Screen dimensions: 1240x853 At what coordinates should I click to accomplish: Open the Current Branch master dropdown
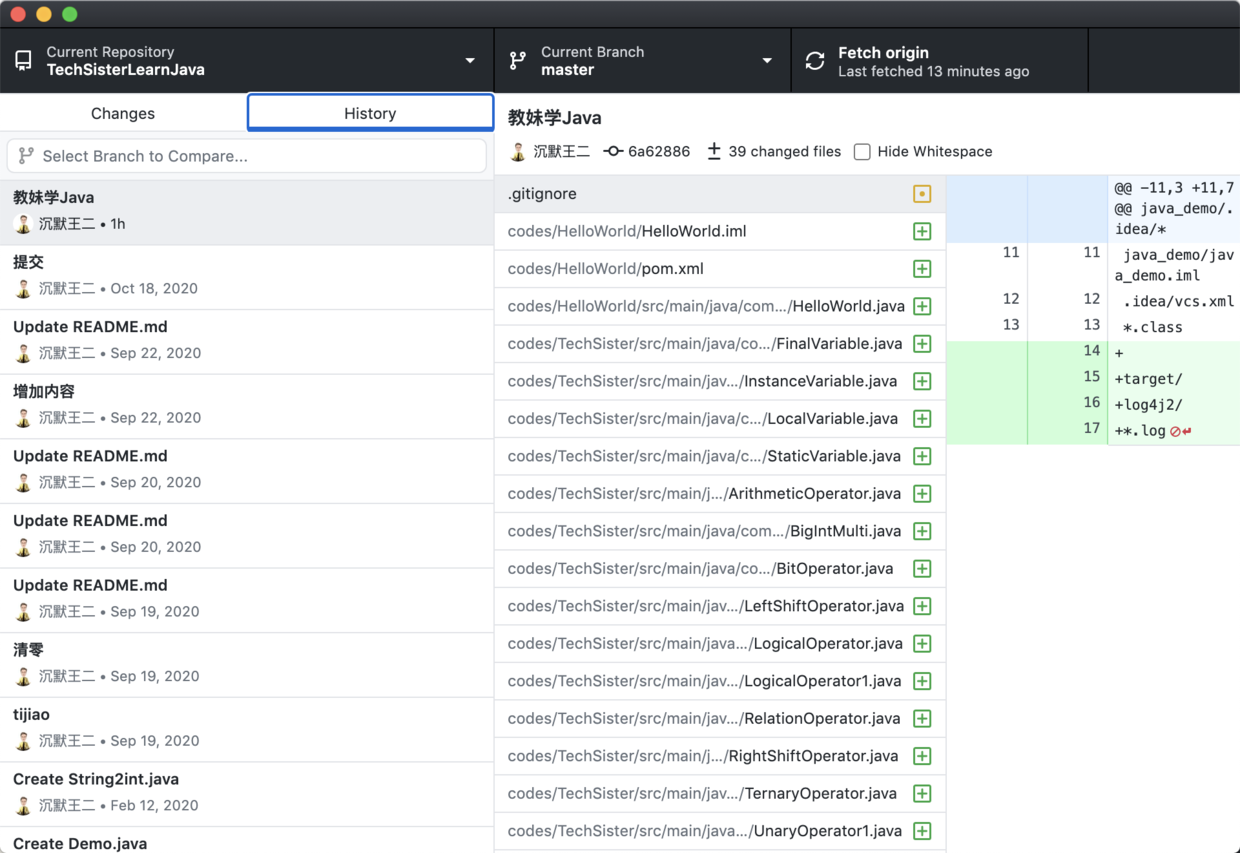coord(643,61)
